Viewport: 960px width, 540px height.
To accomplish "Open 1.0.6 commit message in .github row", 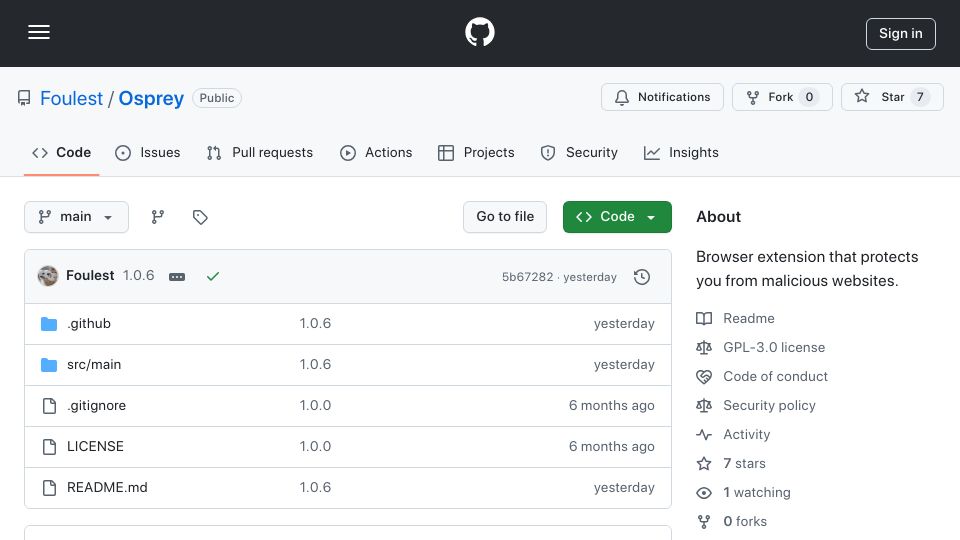I will (315, 323).
